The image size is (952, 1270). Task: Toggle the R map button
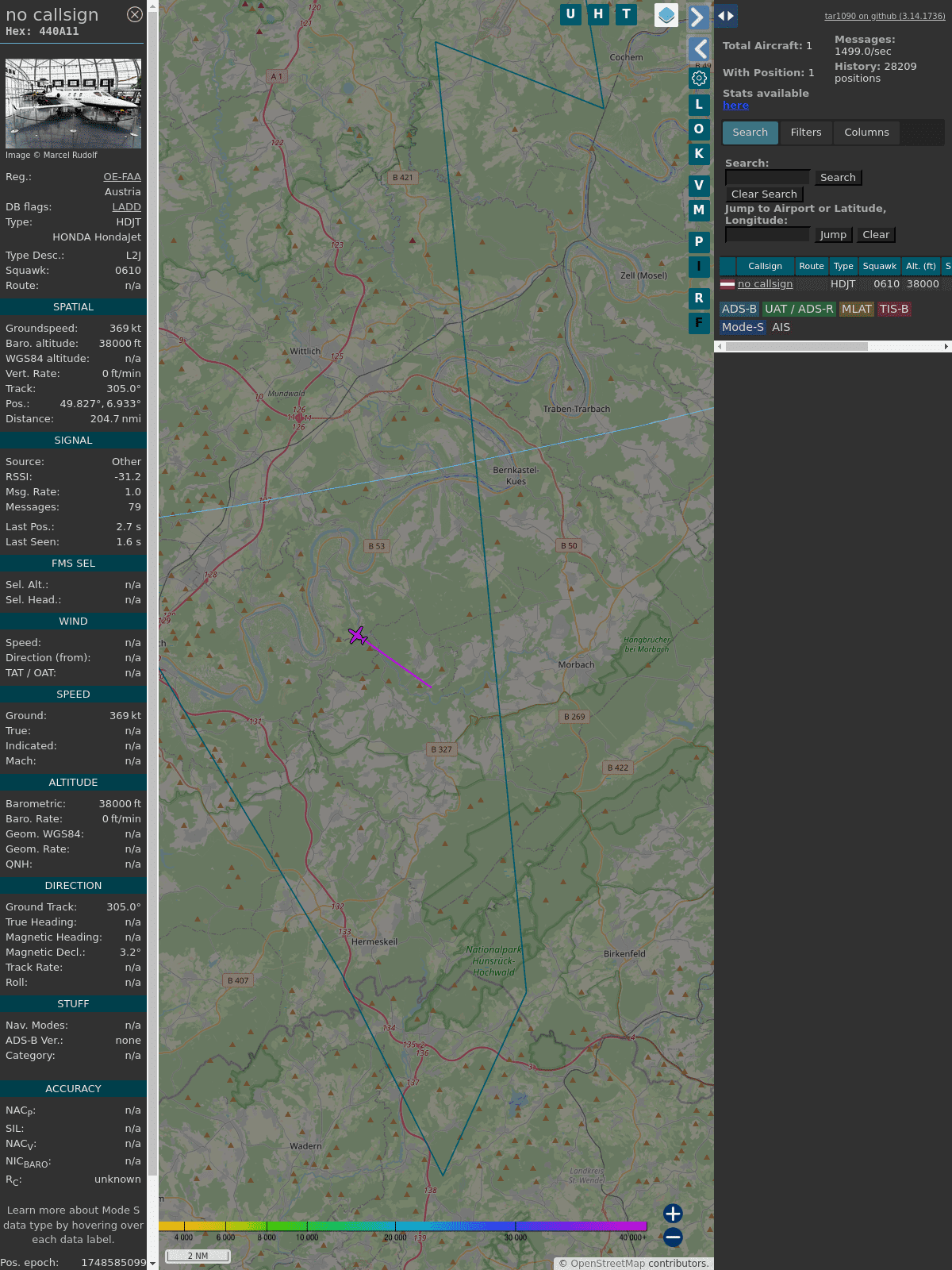pos(699,298)
